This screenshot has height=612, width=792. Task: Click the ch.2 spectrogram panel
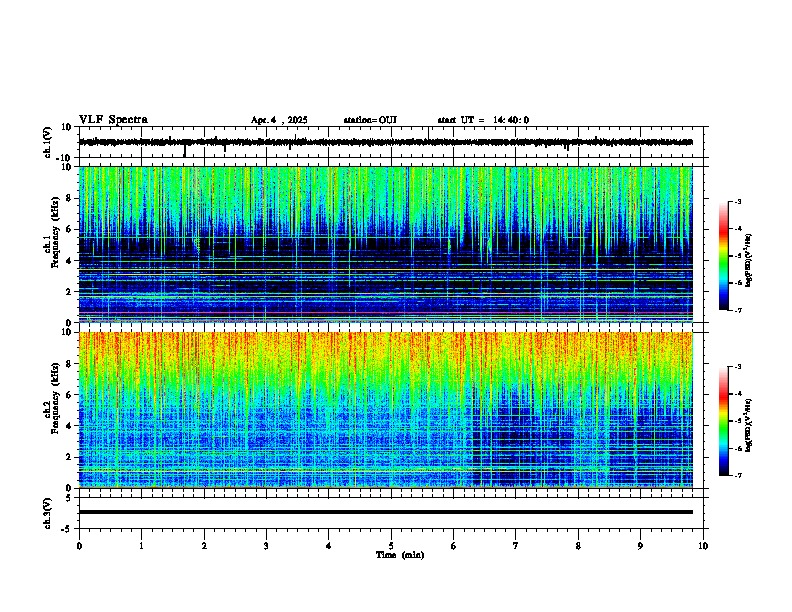[385, 410]
